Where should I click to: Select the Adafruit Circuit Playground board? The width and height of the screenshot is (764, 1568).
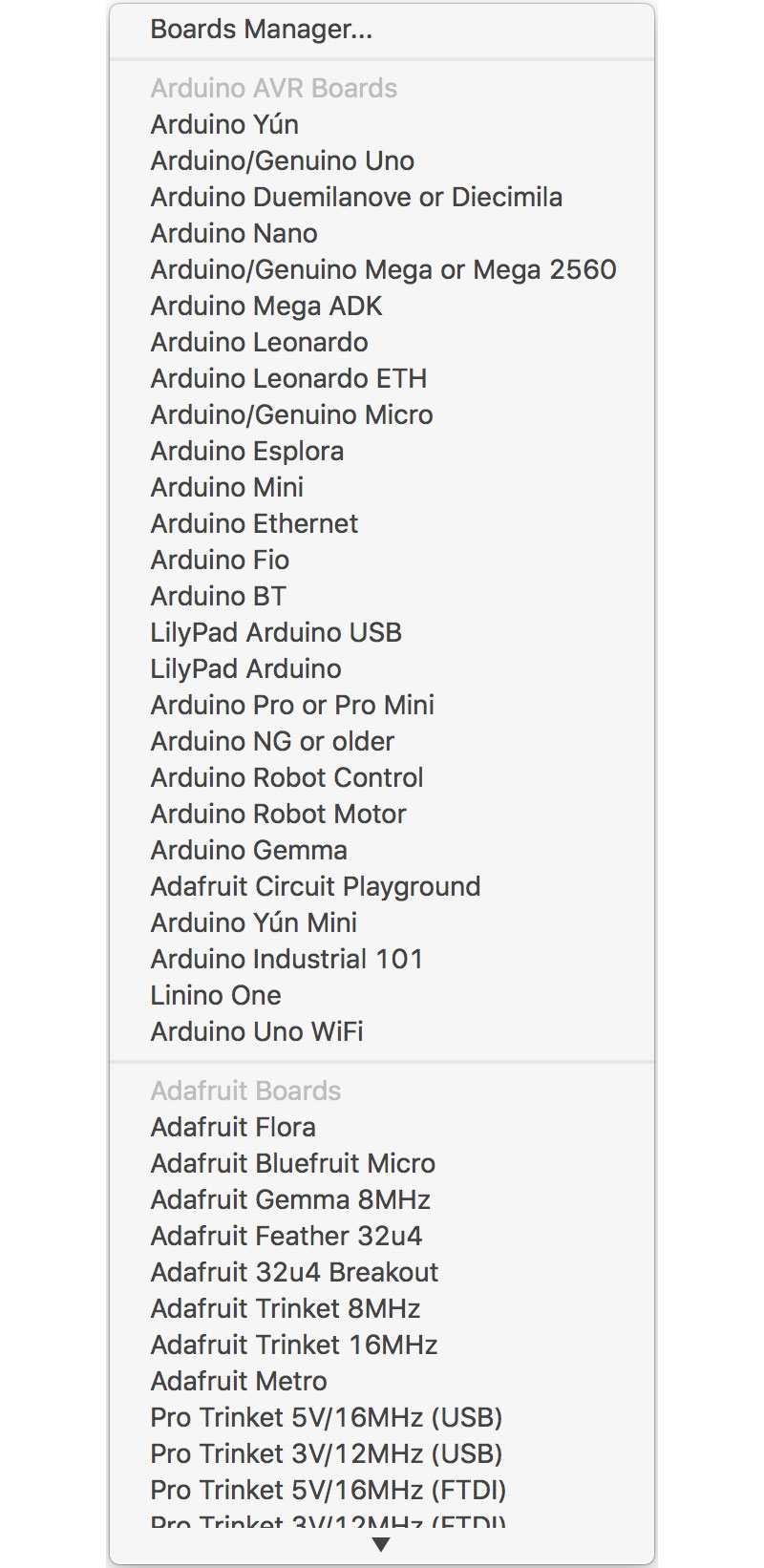coord(315,886)
